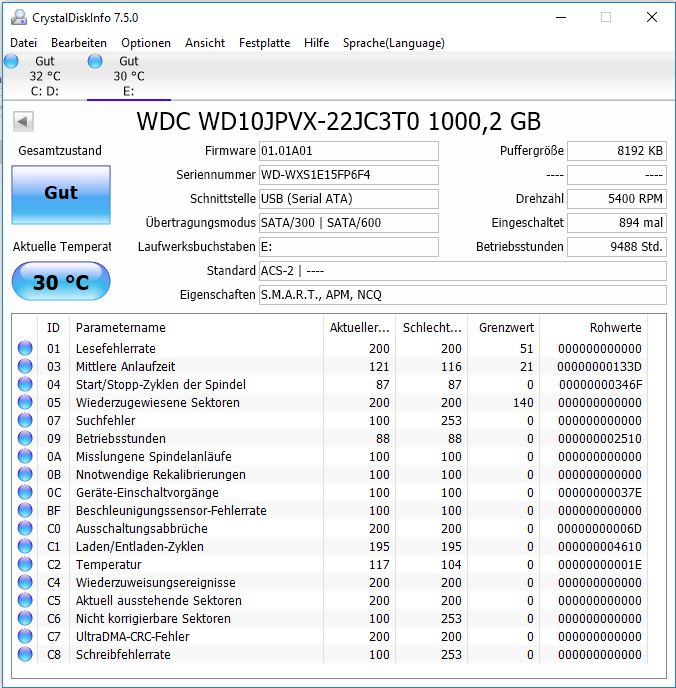Click the blue Gut health status button
676x688 pixels.
coord(61,195)
